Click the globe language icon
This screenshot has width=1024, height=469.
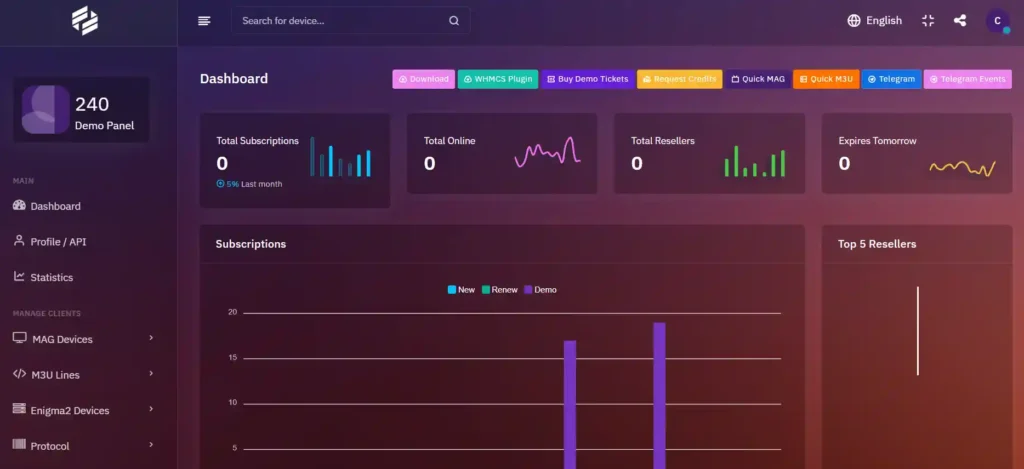tap(854, 21)
